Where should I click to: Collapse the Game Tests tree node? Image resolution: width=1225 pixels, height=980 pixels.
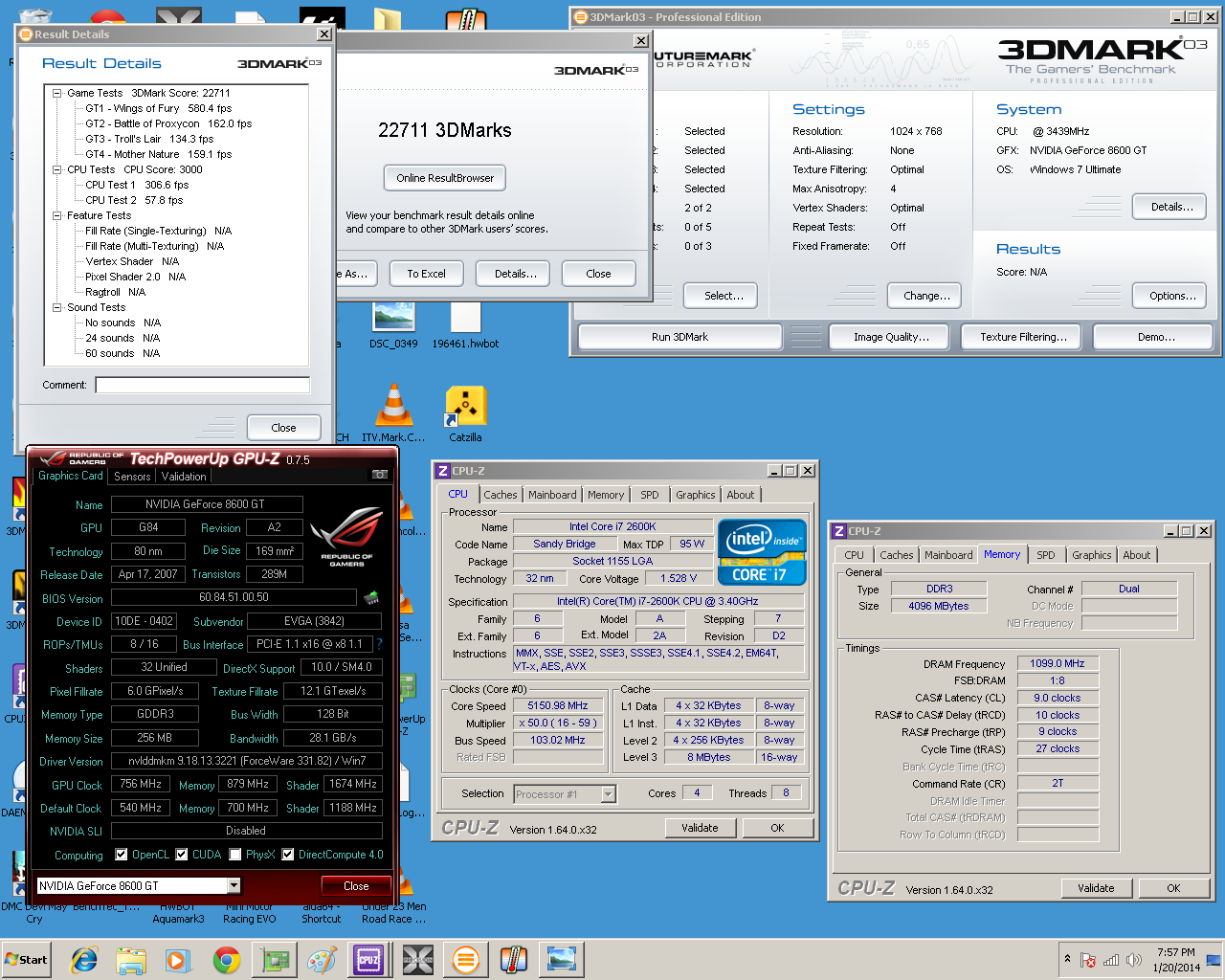[x=56, y=93]
